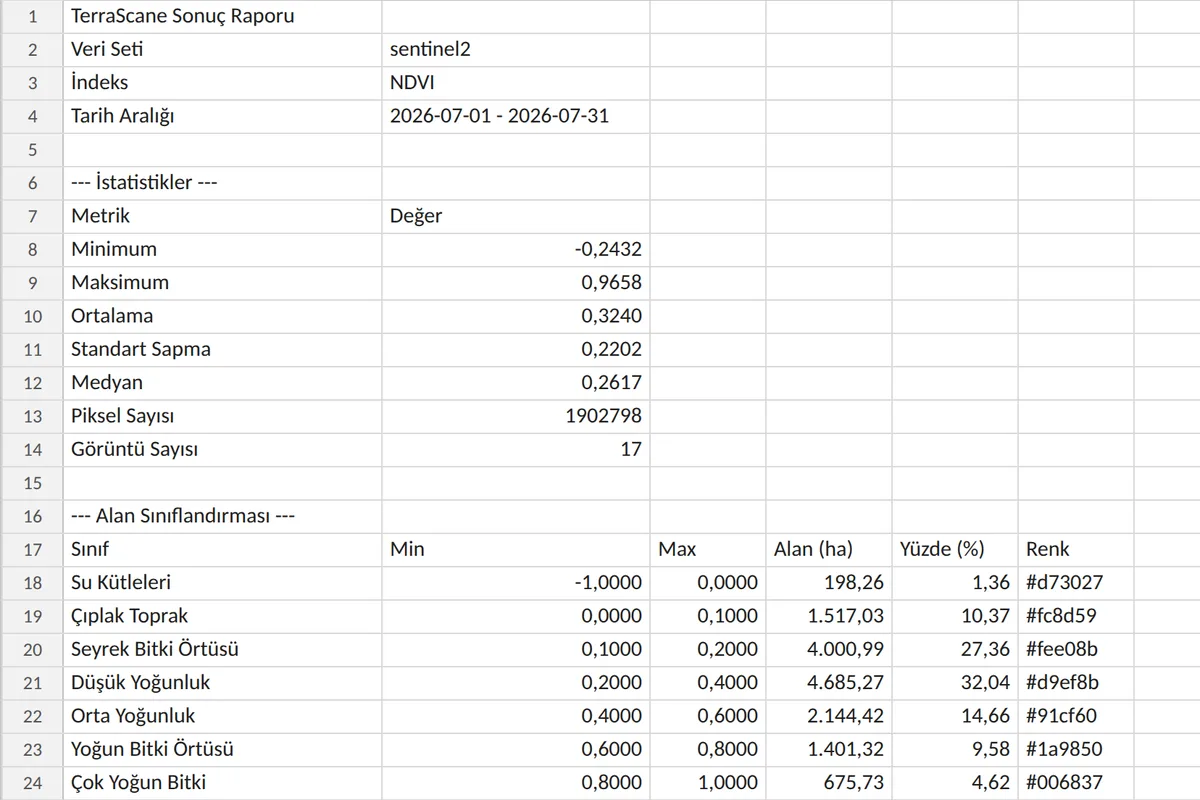Click area value '1.517,03'
Image resolution: width=1200 pixels, height=800 pixels.
click(829, 616)
